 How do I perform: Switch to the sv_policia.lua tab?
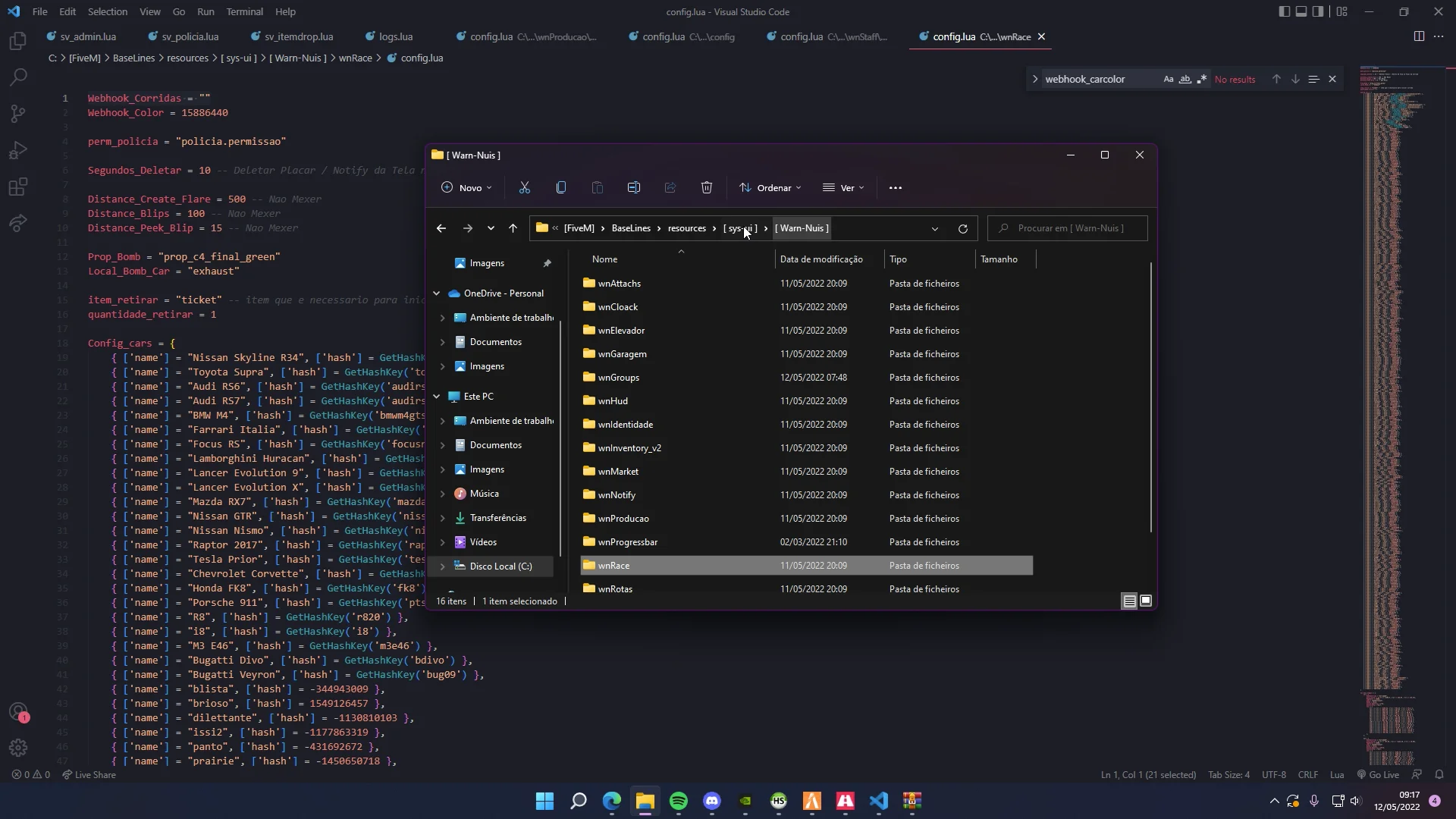[x=190, y=36]
